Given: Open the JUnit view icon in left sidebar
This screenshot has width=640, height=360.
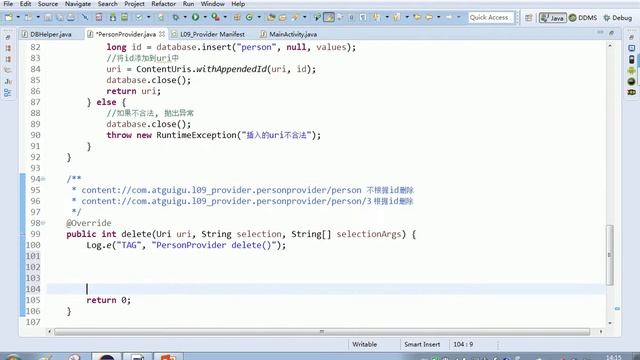Looking at the screenshot, I should point(8,81).
